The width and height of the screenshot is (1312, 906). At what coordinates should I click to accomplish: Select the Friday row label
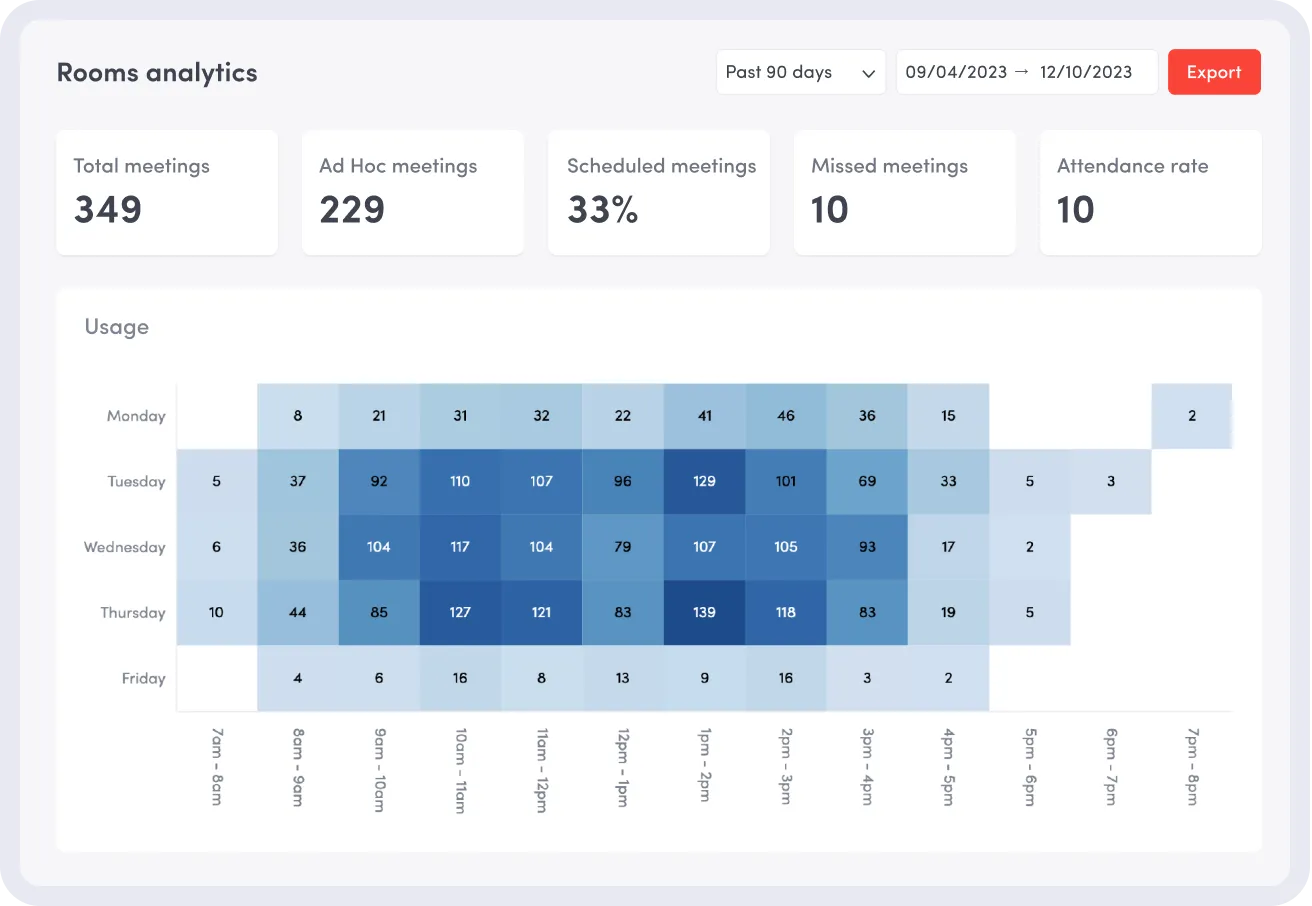point(143,678)
